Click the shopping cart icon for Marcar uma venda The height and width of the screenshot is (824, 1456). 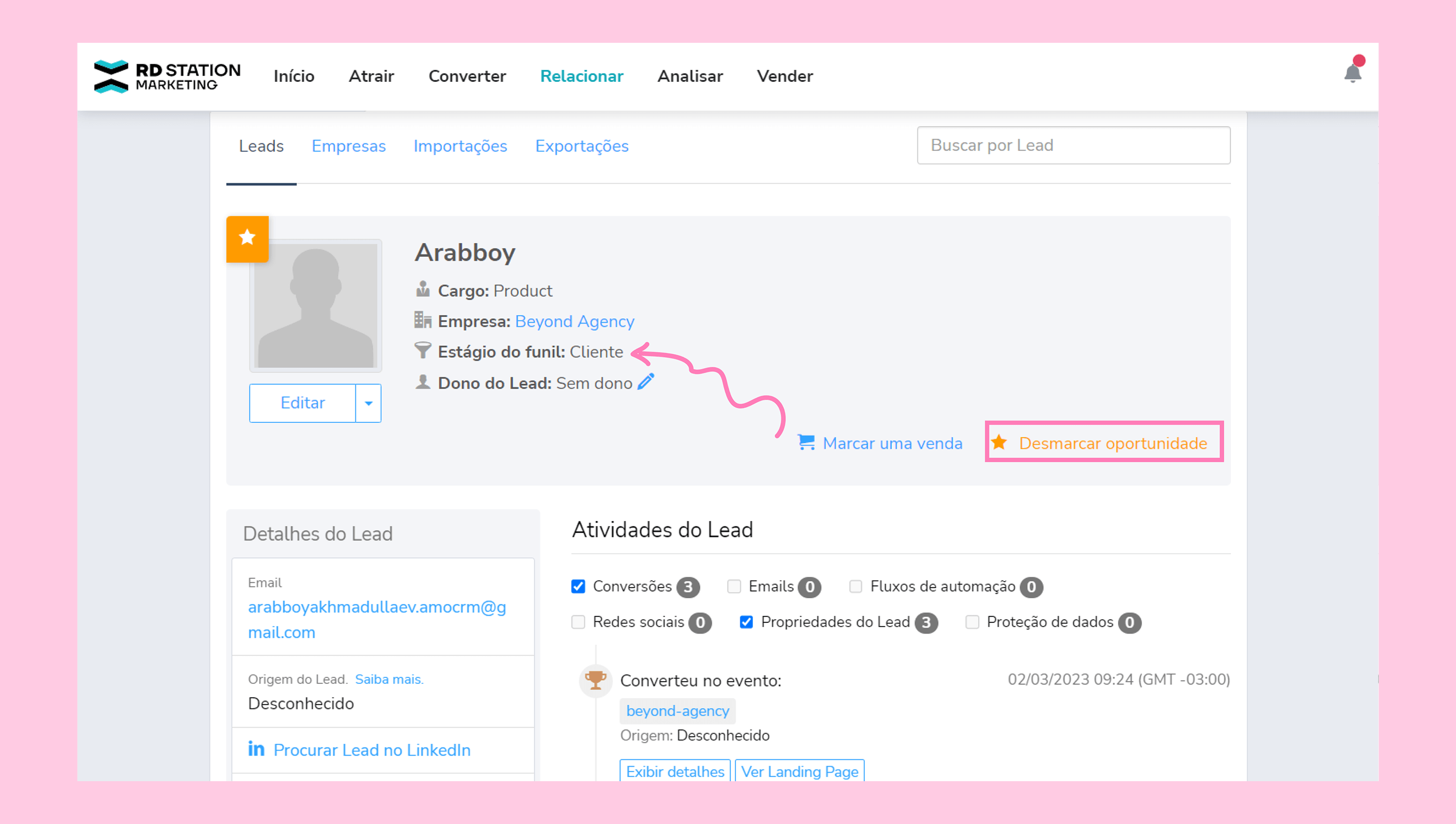pyautogui.click(x=806, y=442)
